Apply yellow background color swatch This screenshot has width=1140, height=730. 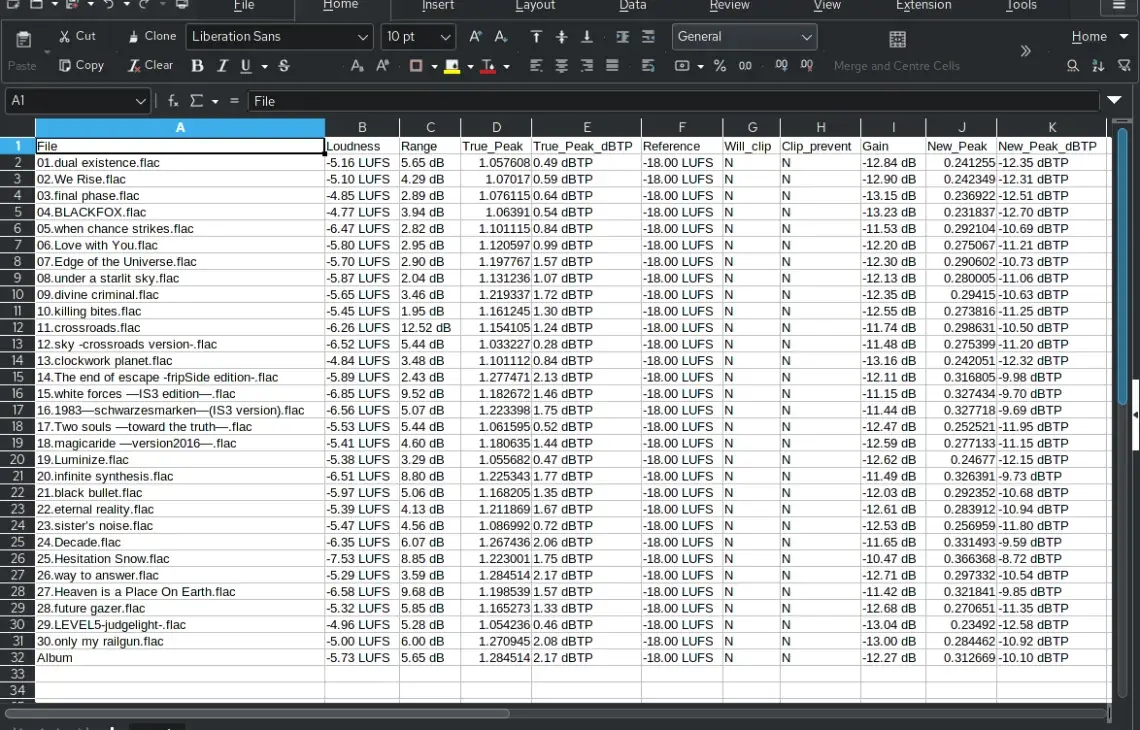[452, 66]
